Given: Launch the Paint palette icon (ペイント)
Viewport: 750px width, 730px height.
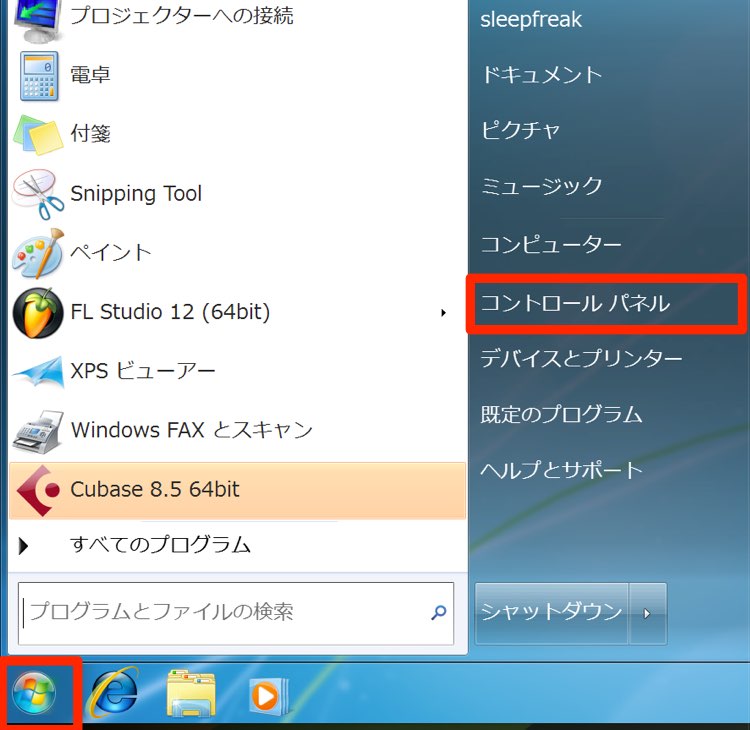Looking at the screenshot, I should (x=38, y=253).
